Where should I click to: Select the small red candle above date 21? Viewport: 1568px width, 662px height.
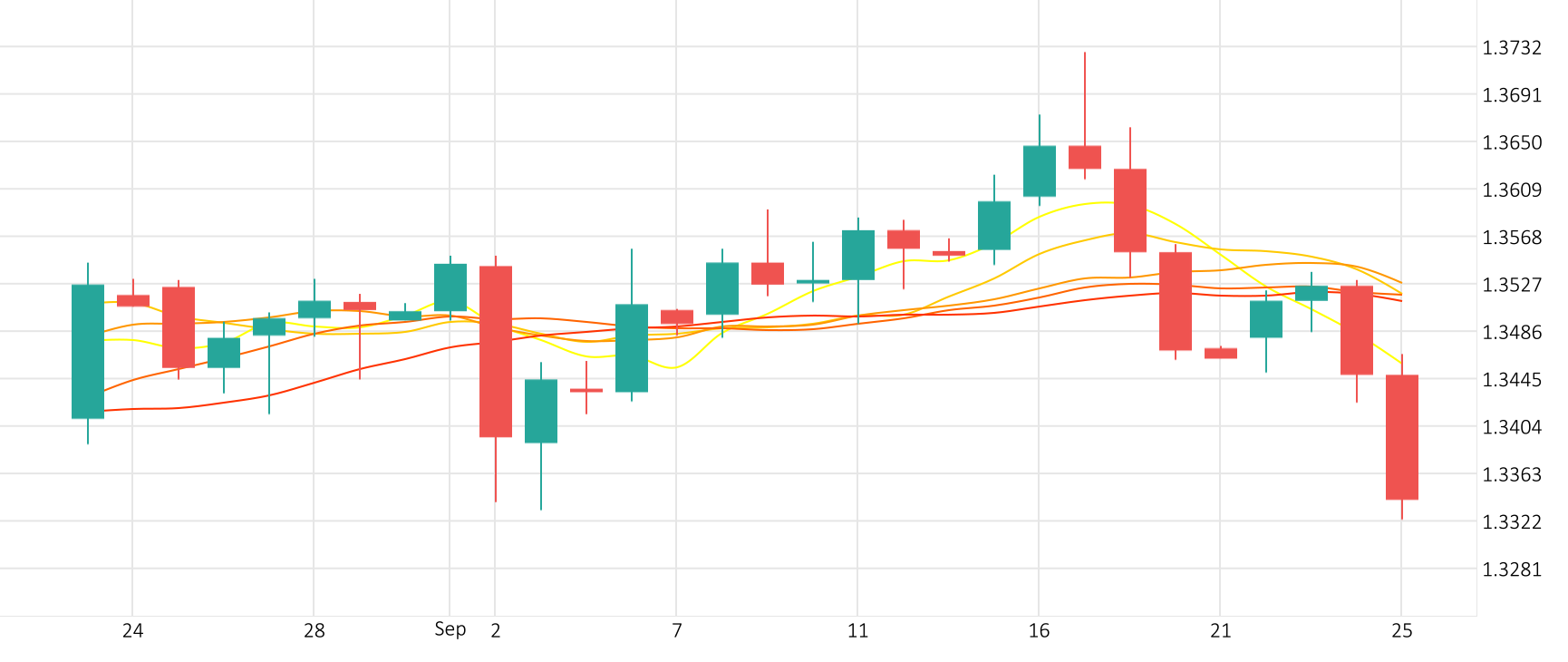coord(1221,354)
